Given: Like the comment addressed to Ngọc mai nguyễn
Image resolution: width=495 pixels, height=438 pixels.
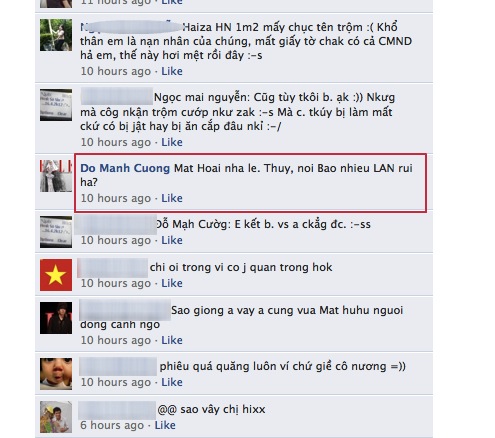Looking at the screenshot, I should (172, 142).
